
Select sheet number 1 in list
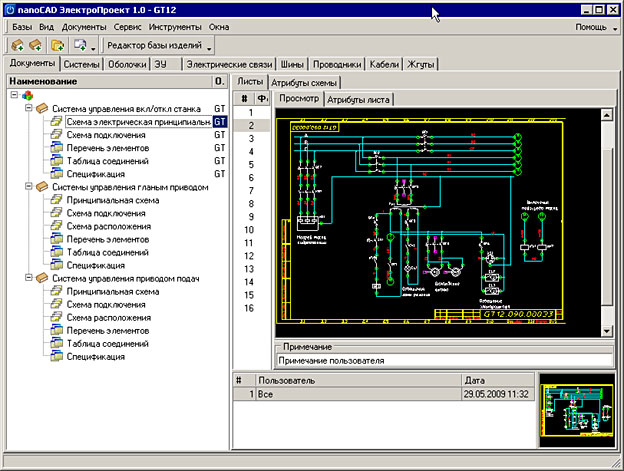click(x=251, y=113)
